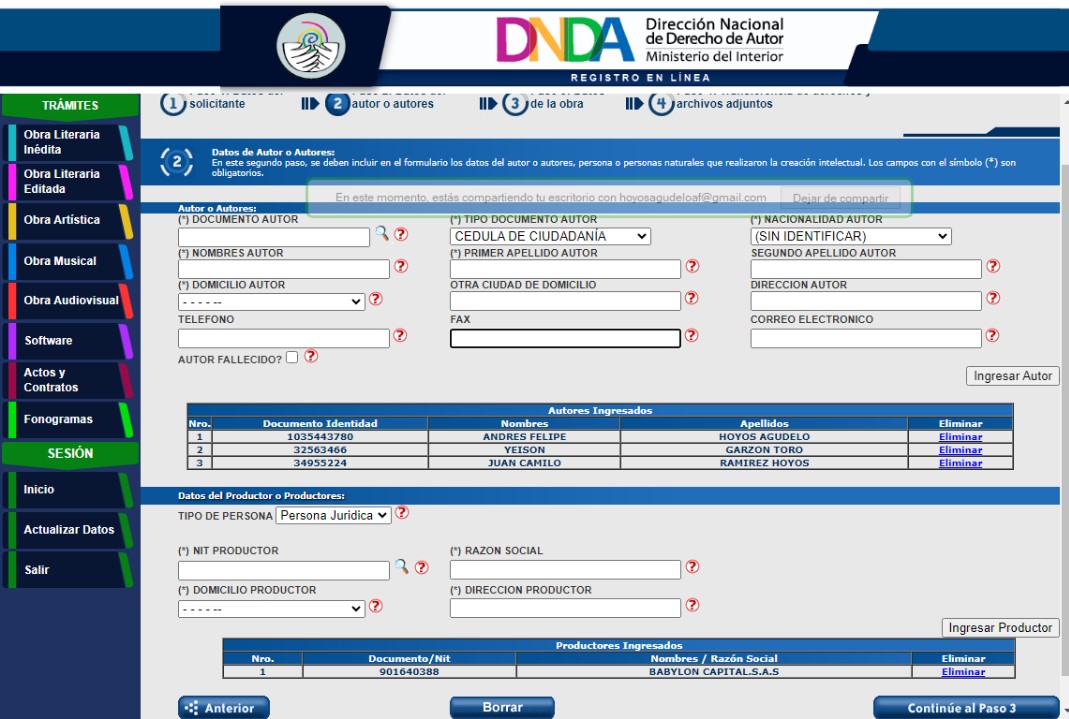Go to Inicio in session menu

(68, 490)
